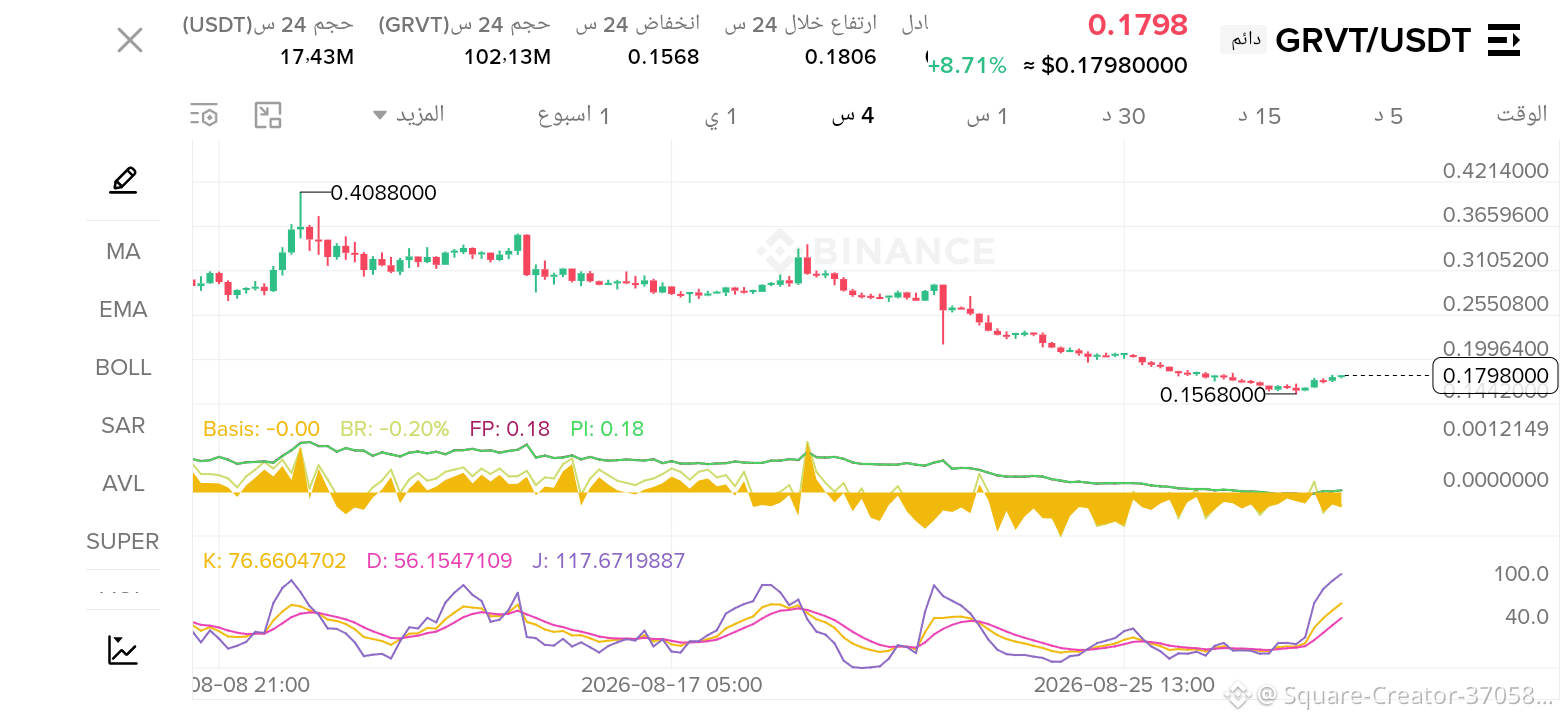Click the BR: -0.20% indicator label

(x=395, y=429)
